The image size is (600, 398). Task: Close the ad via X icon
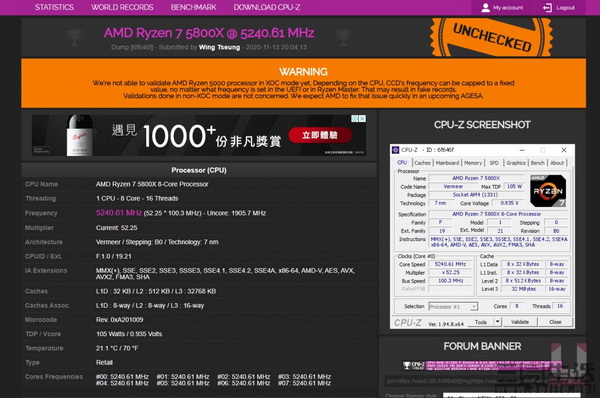coord(362,119)
